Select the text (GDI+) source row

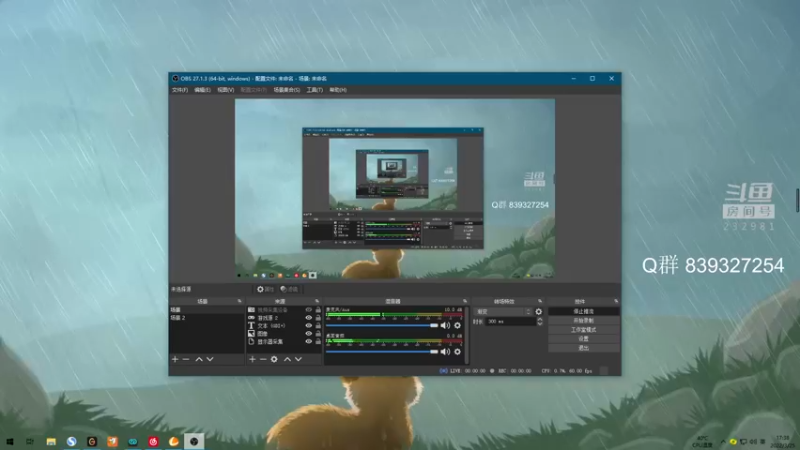284,326
